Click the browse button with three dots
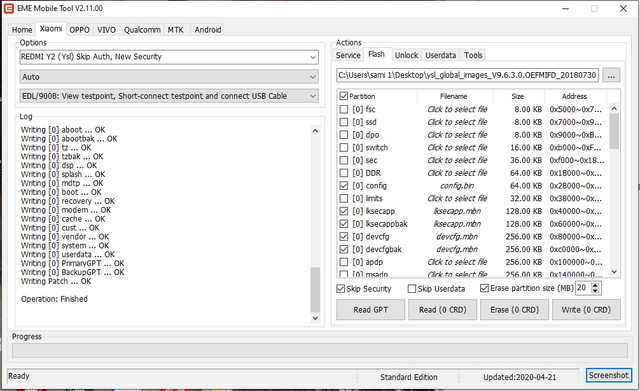640x391 pixels. click(611, 75)
